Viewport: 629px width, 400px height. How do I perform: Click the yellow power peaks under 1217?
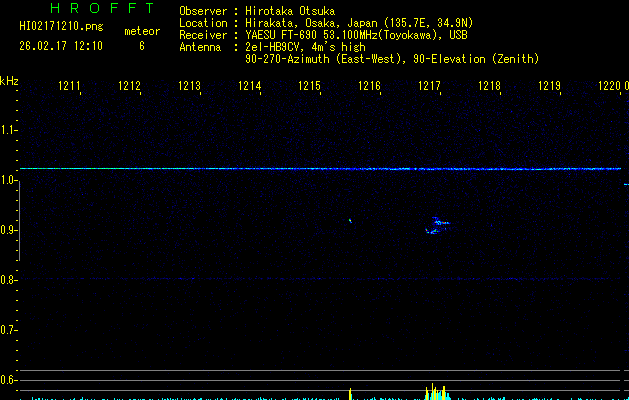point(434,392)
